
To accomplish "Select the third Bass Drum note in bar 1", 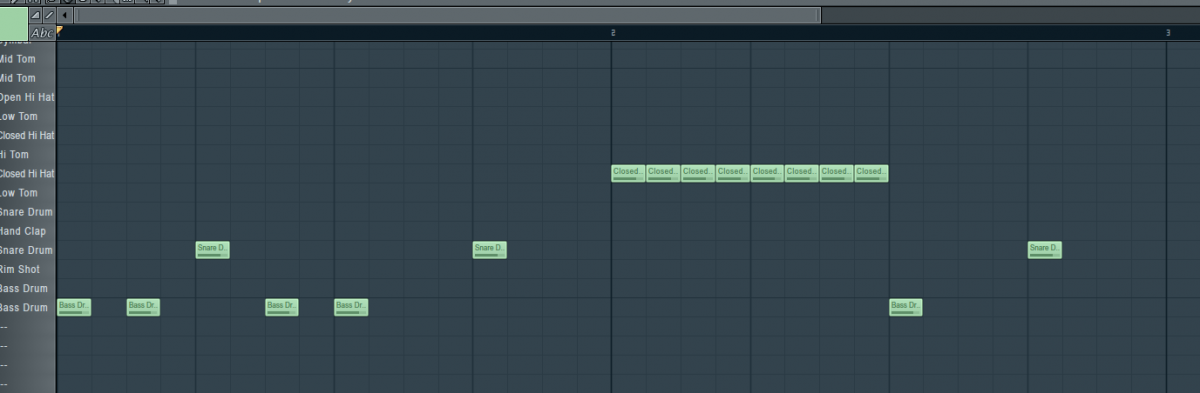I will pos(282,308).
